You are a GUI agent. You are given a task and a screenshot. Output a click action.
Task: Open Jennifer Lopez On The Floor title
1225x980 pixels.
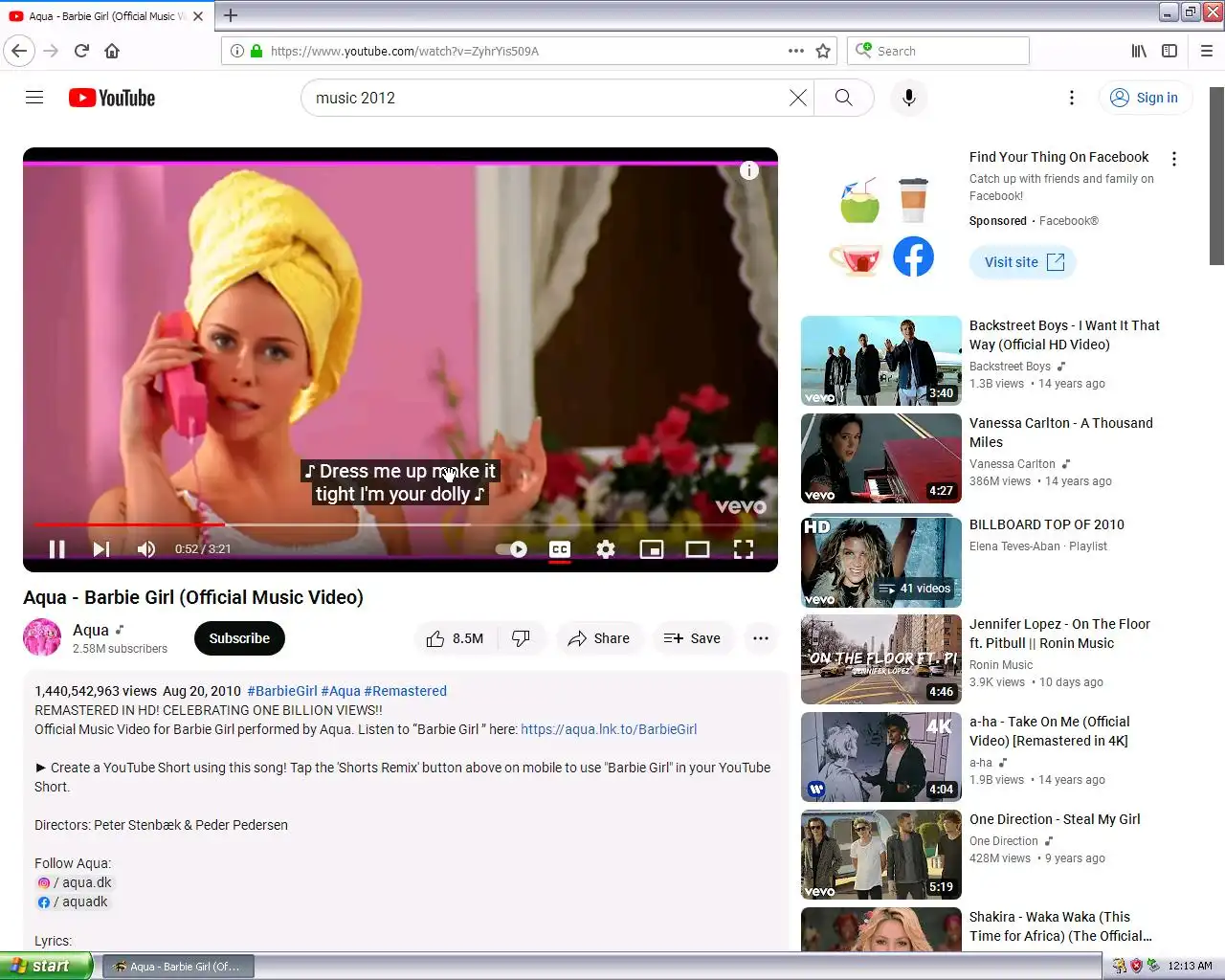click(x=1059, y=634)
